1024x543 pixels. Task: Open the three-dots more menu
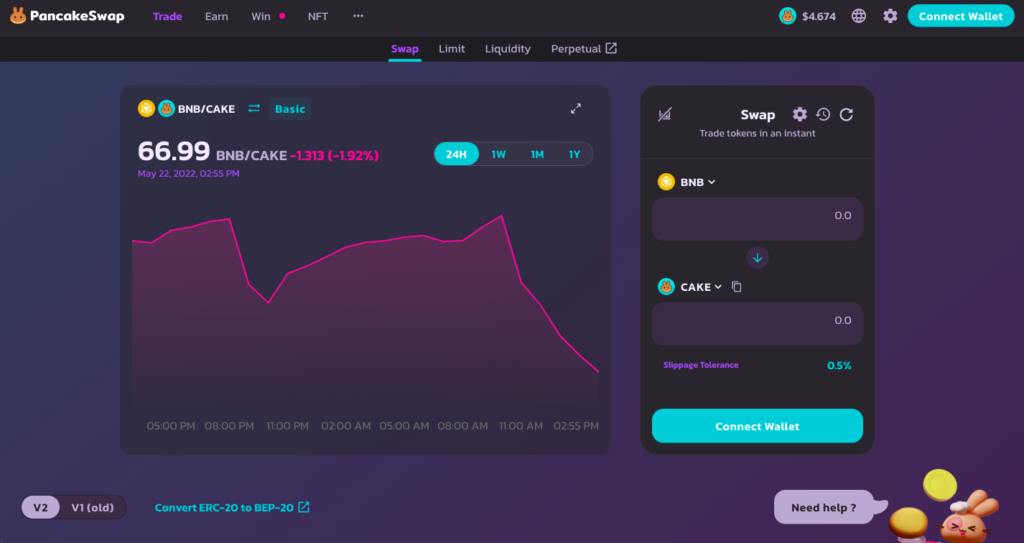358,16
